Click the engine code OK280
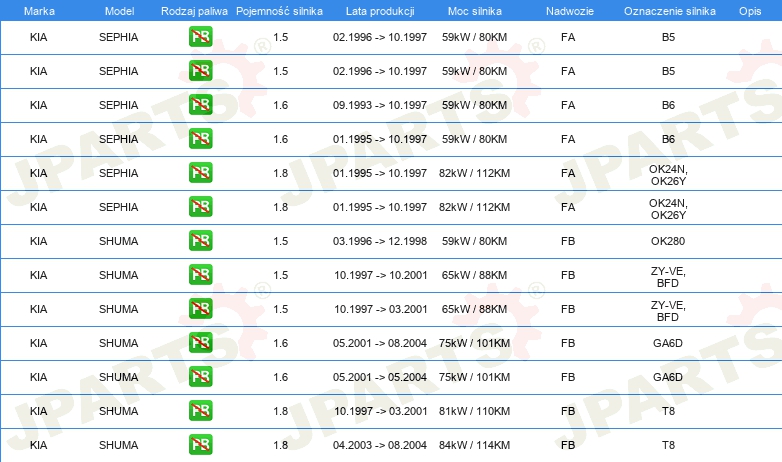The width and height of the screenshot is (782, 462). [668, 241]
